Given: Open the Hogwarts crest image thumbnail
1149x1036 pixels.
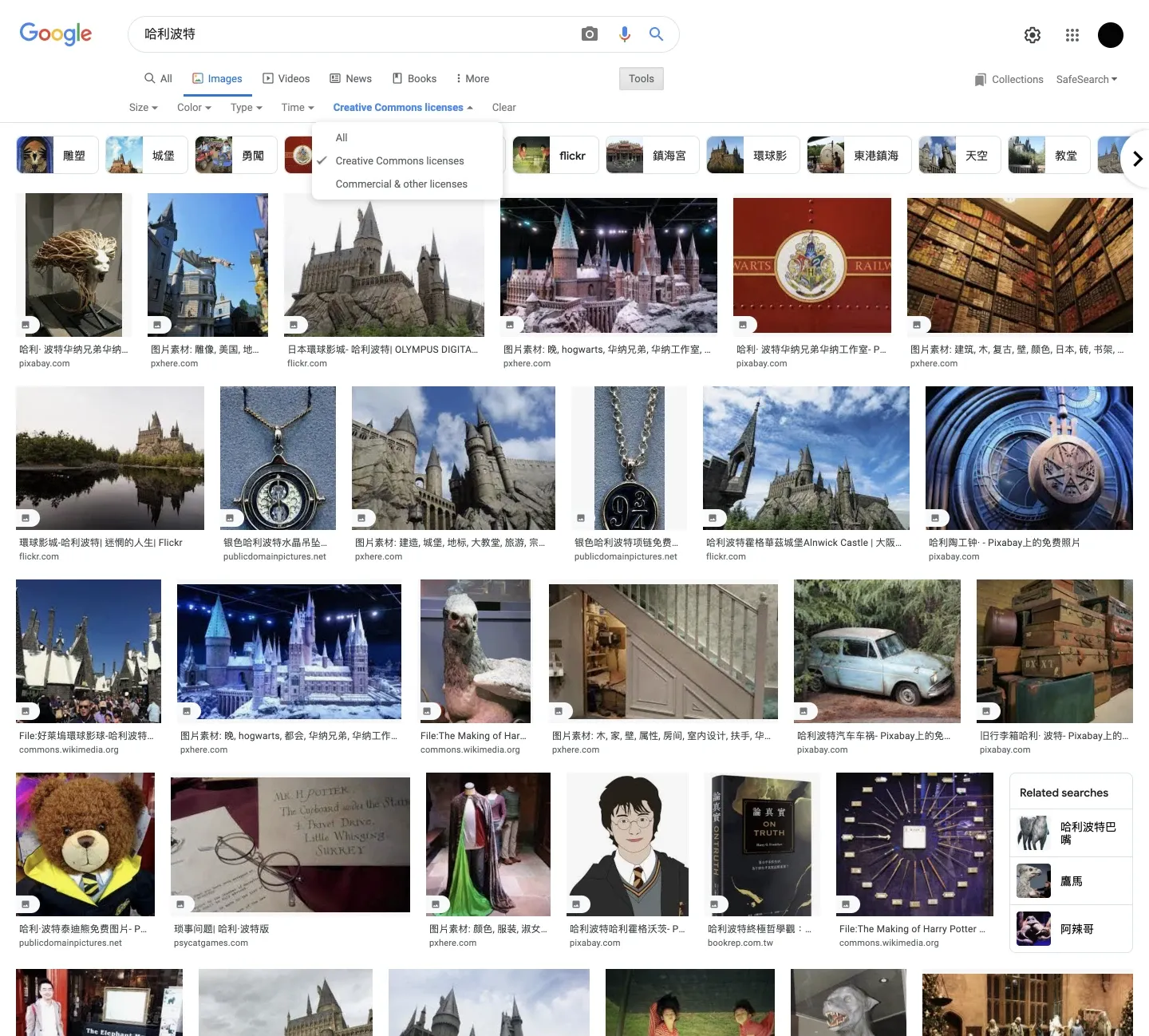Looking at the screenshot, I should (x=812, y=265).
